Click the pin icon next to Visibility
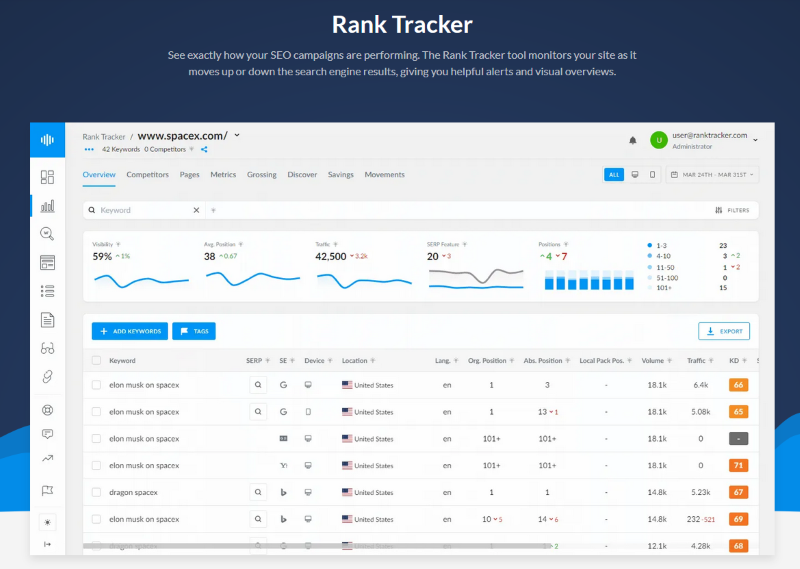The width and height of the screenshot is (800, 569). pos(118,244)
